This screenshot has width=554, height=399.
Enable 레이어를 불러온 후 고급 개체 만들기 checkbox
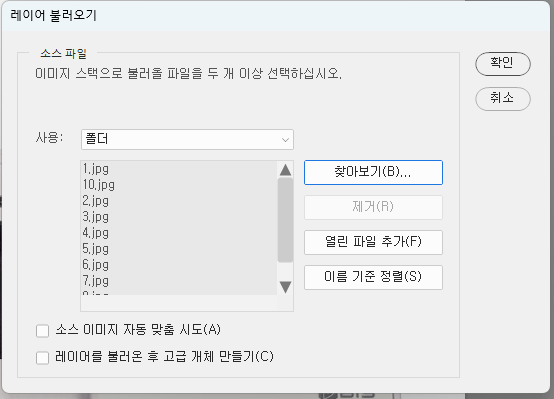coord(42,358)
